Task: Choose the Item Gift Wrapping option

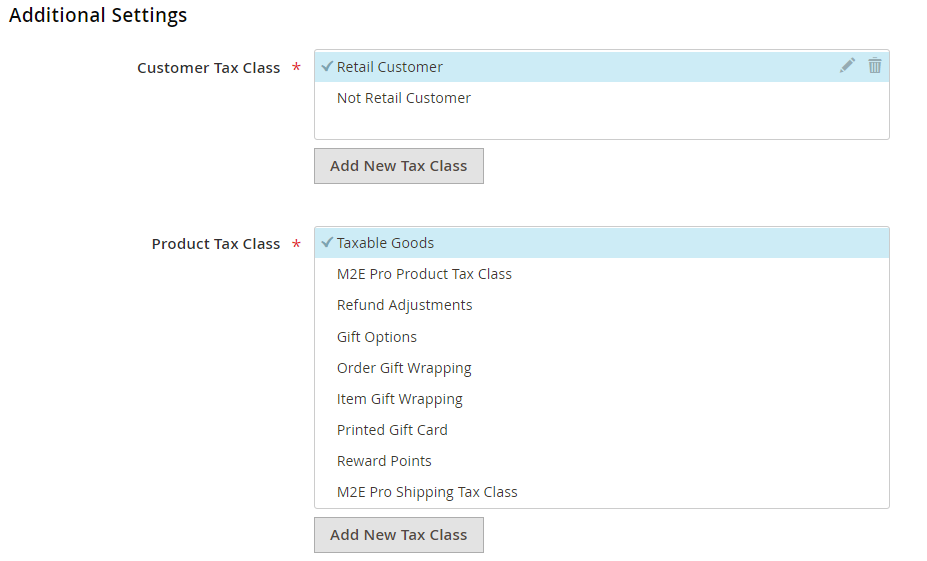Action: point(400,399)
